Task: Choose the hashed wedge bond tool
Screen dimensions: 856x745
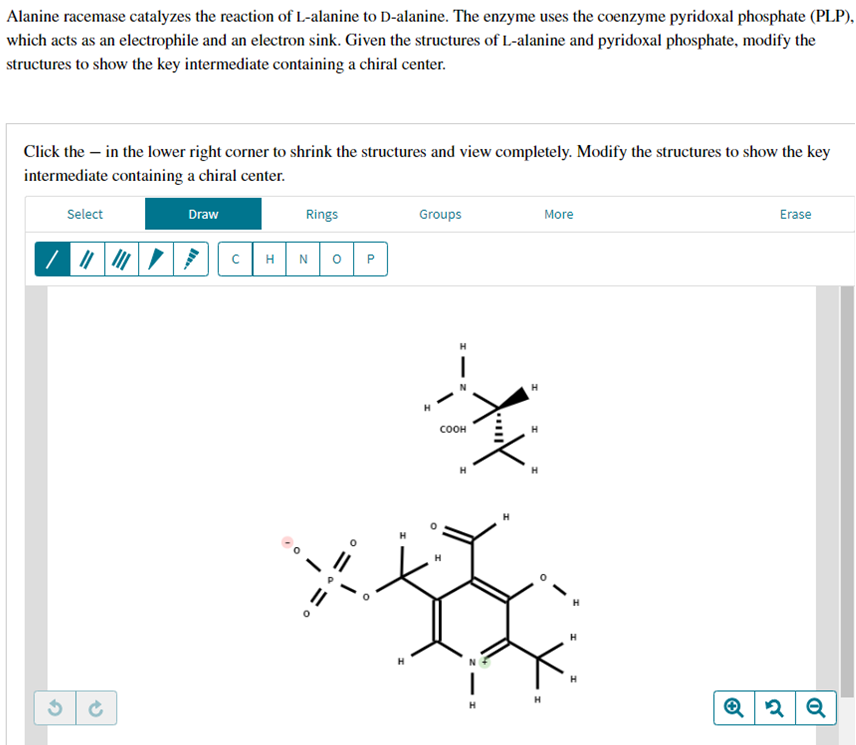Action: 191,259
